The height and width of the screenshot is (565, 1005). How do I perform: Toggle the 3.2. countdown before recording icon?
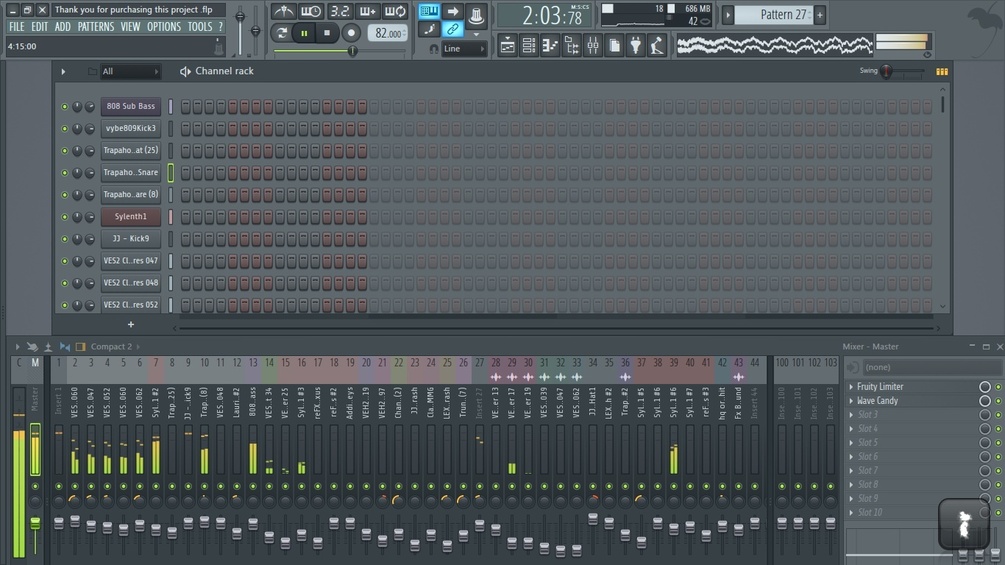[x=339, y=12]
